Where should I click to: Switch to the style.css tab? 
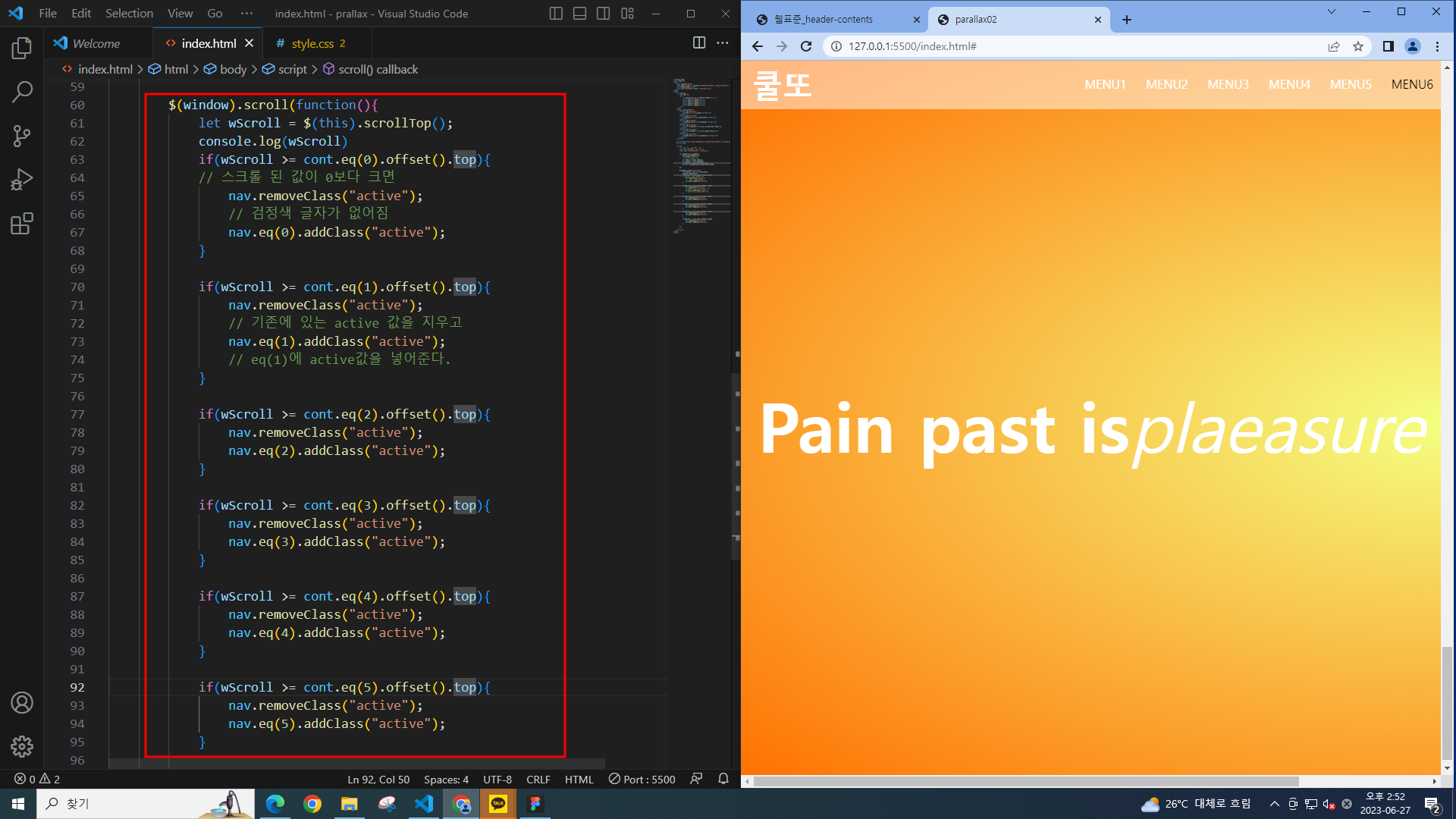[312, 44]
